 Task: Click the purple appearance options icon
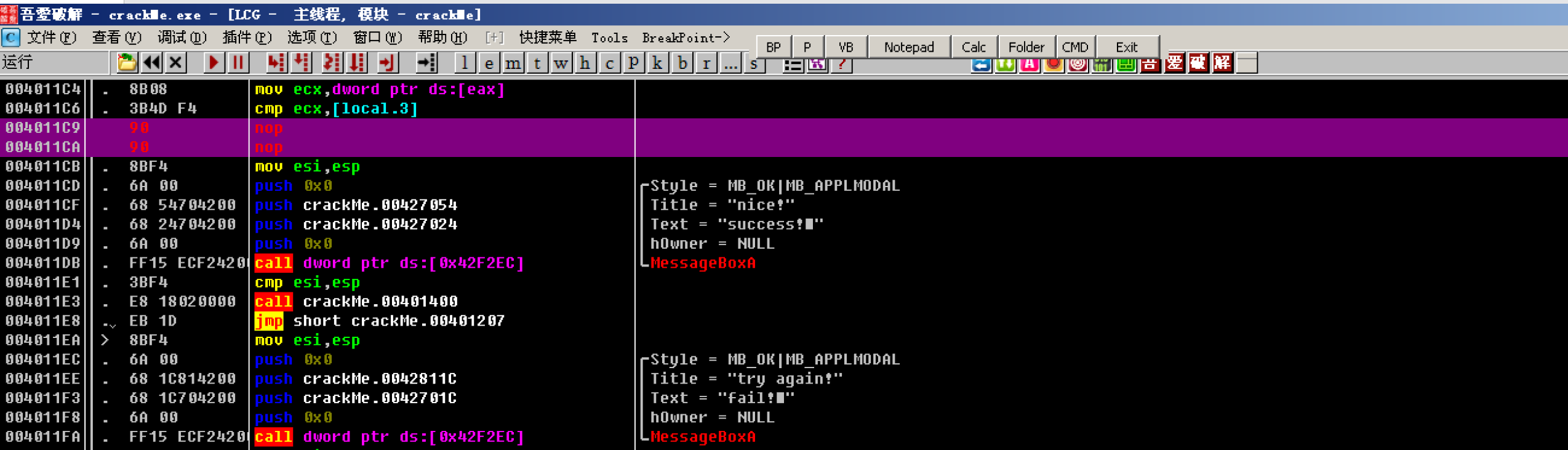point(817,65)
